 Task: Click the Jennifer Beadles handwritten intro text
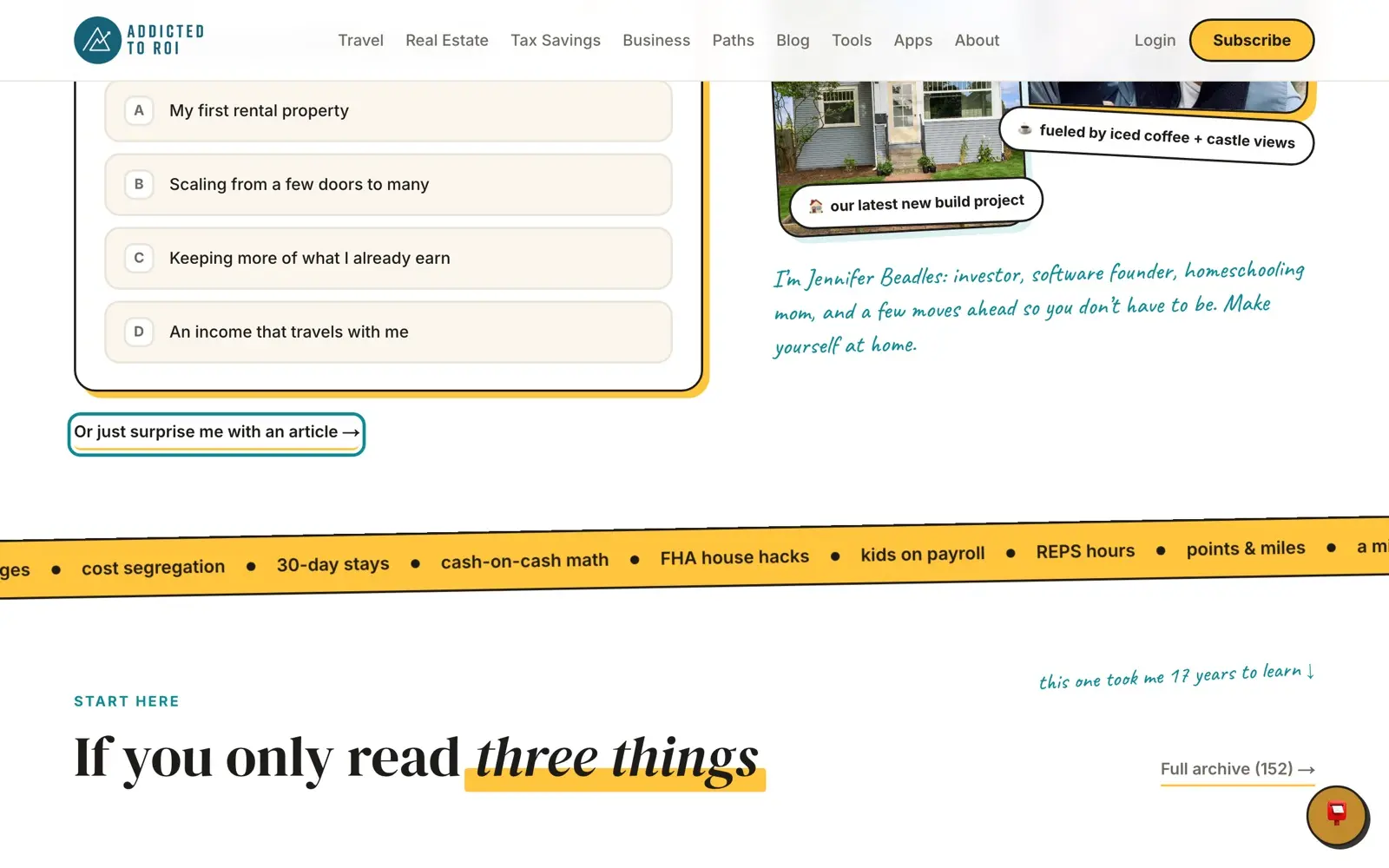[1038, 308]
